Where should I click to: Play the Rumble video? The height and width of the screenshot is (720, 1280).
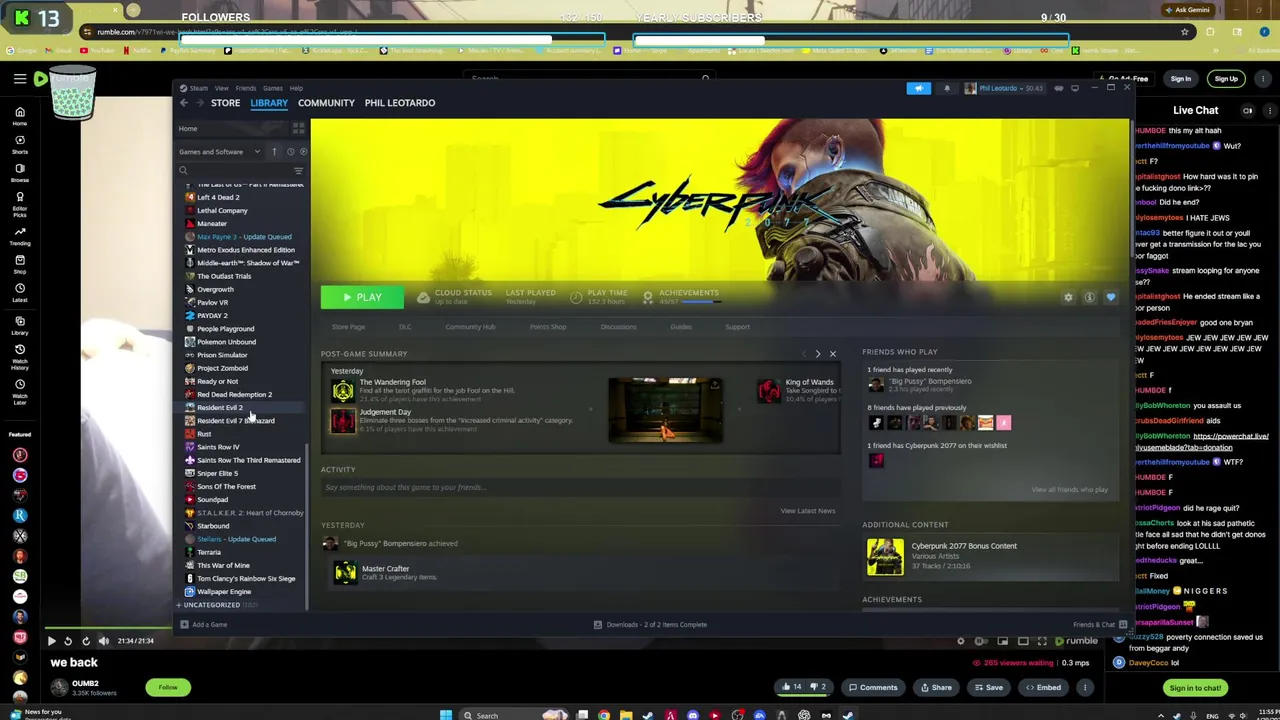tap(50, 641)
